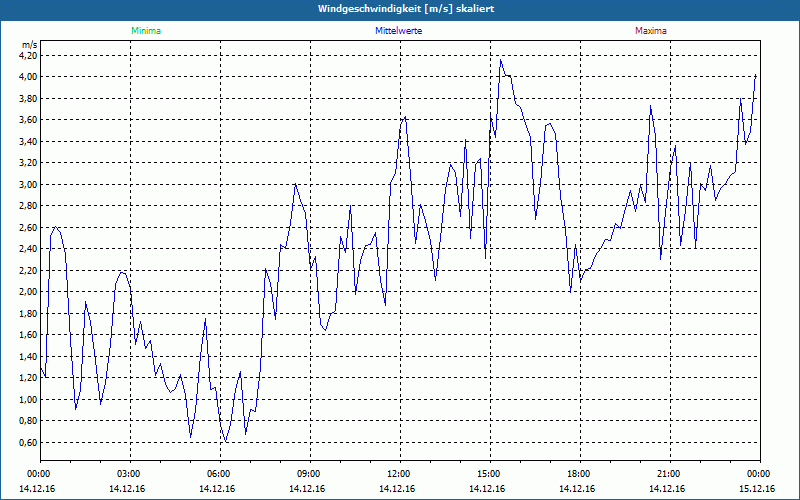Image resolution: width=800 pixels, height=500 pixels.
Task: Click the 1,40 y-axis value
Action: click(30, 356)
